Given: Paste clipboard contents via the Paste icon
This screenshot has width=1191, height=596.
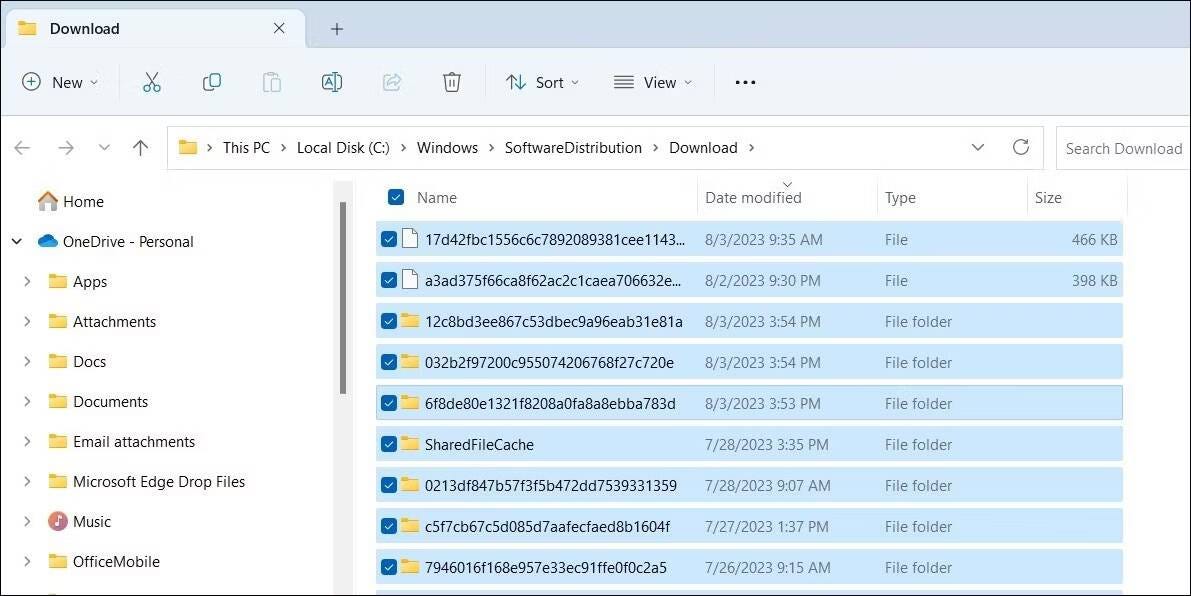Looking at the screenshot, I should 271,82.
